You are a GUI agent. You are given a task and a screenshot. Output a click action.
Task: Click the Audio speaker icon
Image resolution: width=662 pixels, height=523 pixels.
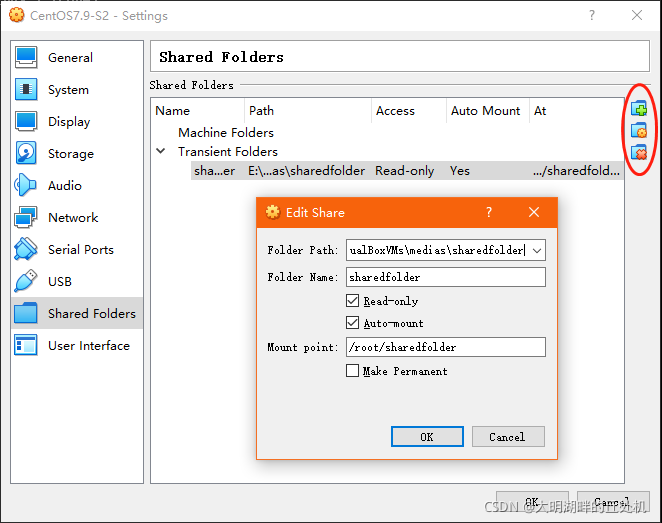coord(26,185)
